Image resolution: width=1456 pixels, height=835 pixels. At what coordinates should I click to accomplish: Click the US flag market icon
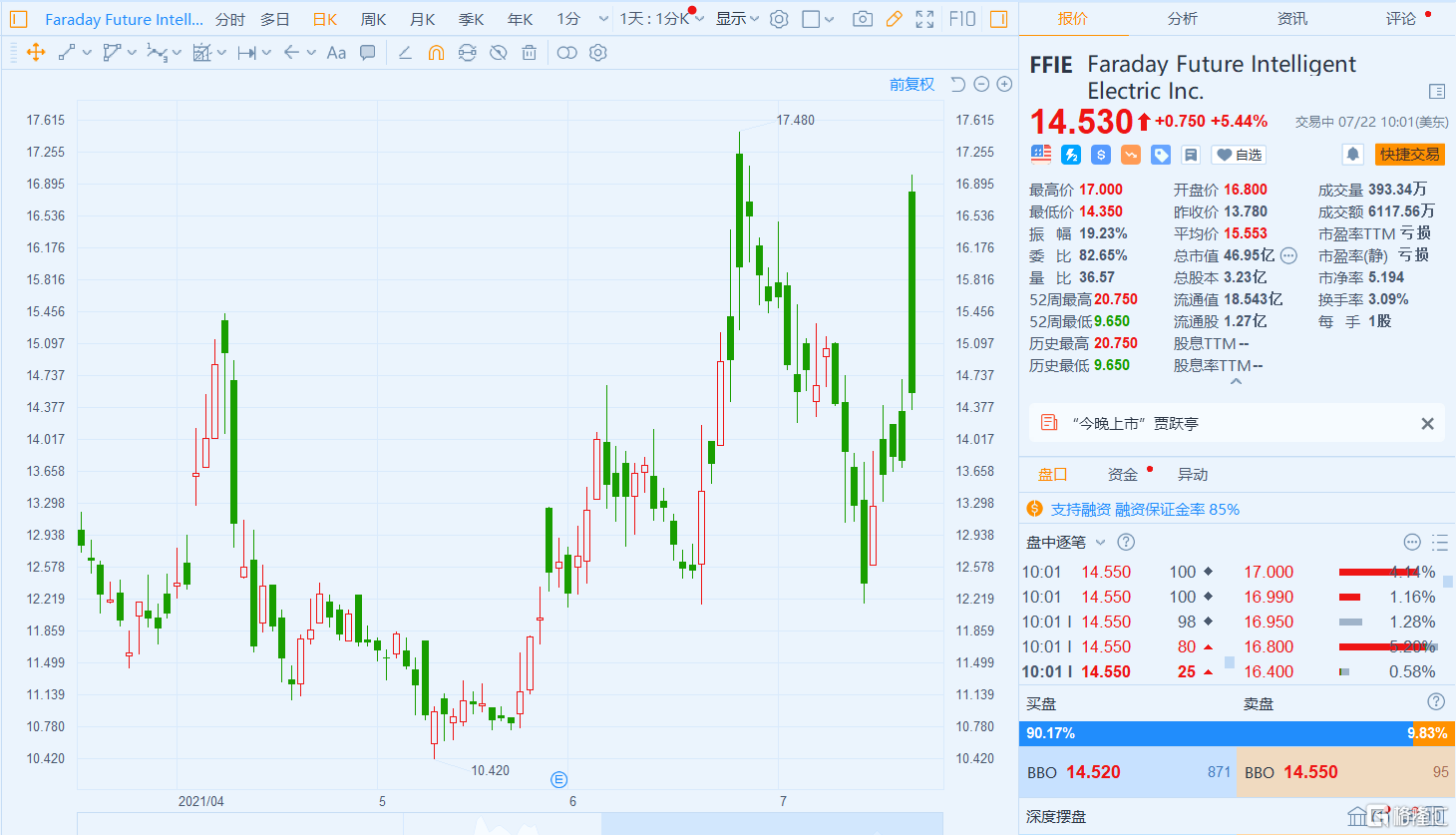click(x=1041, y=154)
